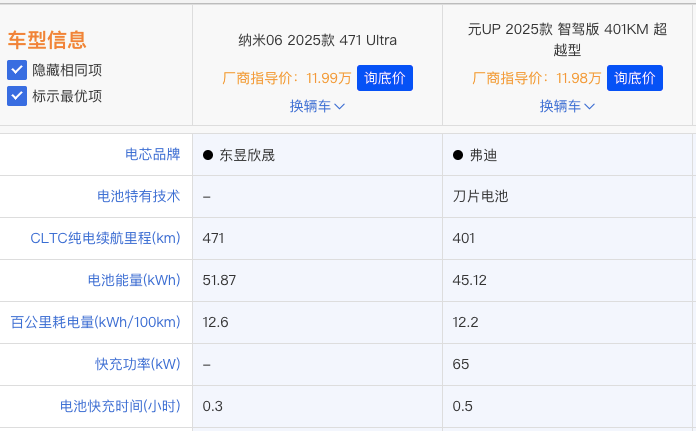Toggle the 隐藏相同项 checkbox
This screenshot has width=696, height=431.
point(17,70)
